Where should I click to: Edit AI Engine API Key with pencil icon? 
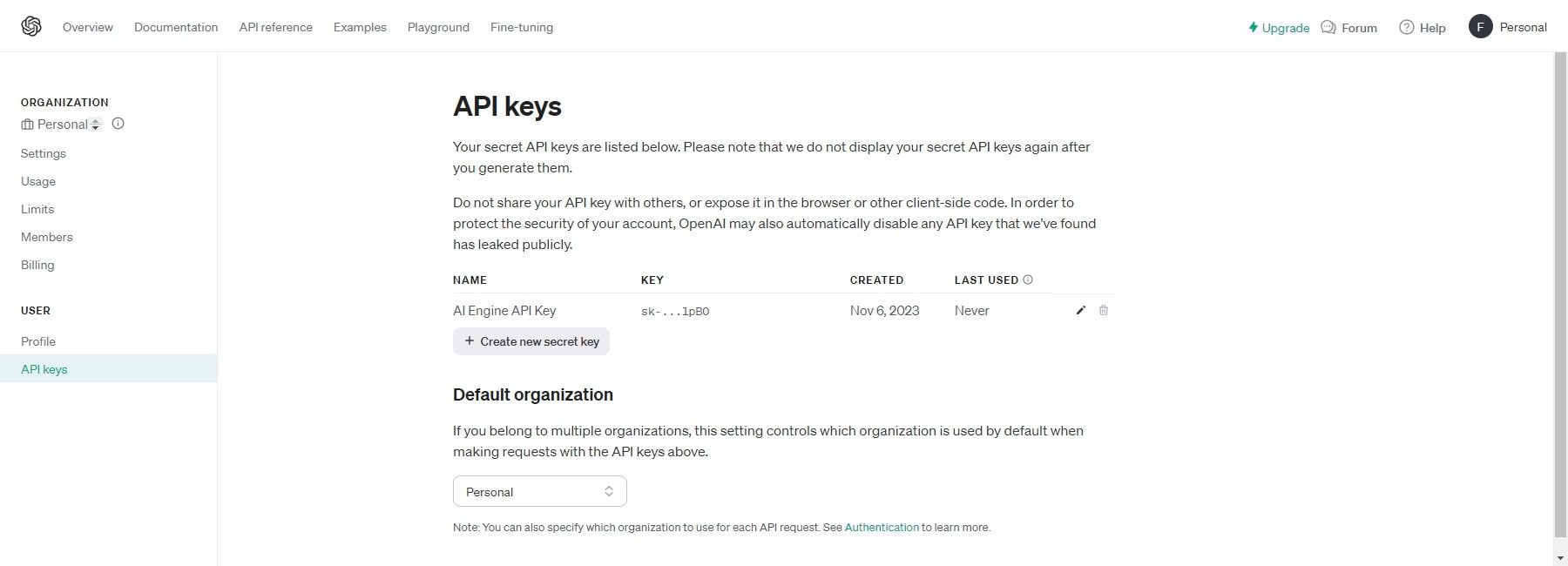(1080, 310)
